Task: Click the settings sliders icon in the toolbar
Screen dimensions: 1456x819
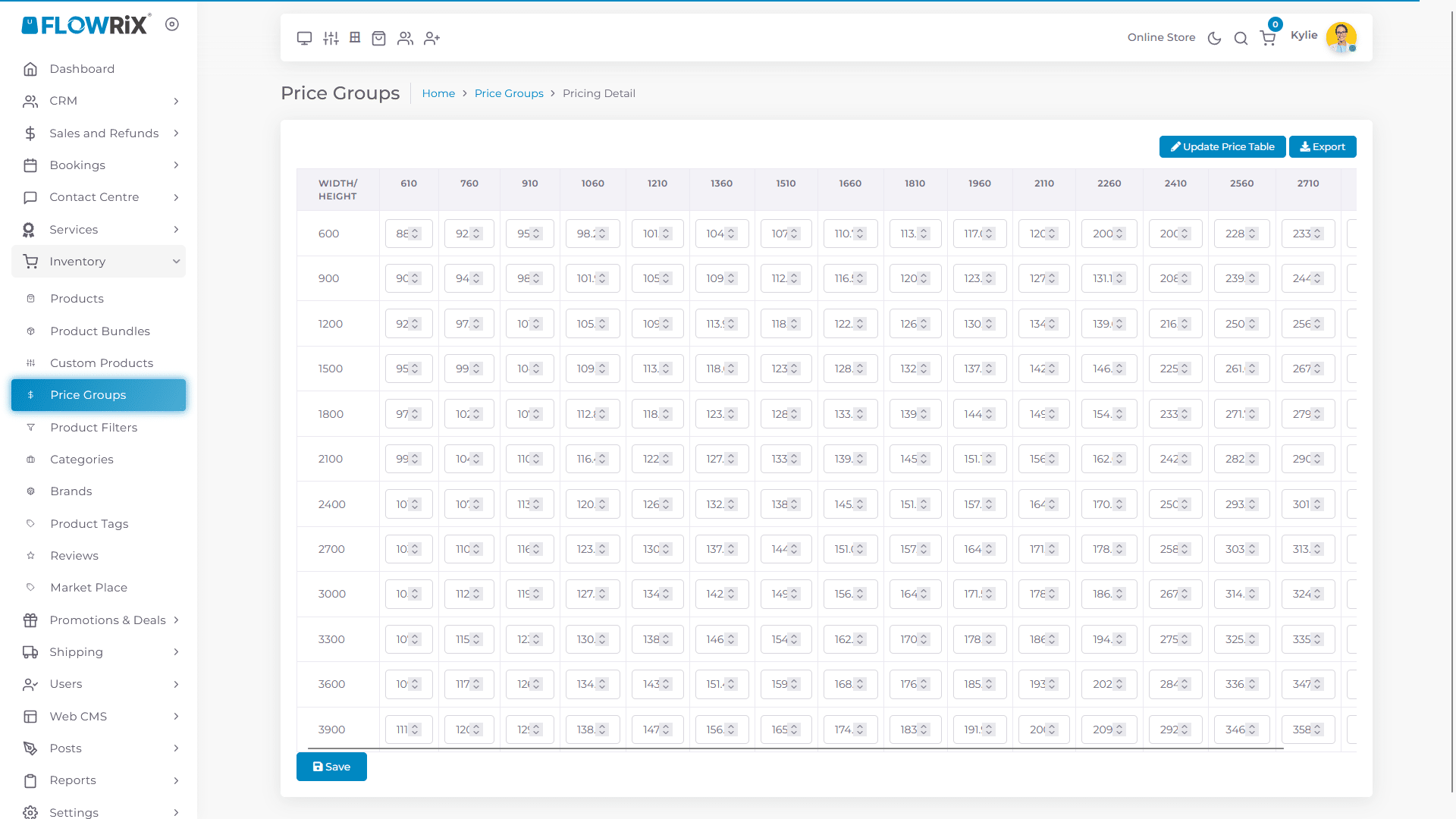Action: pyautogui.click(x=330, y=37)
